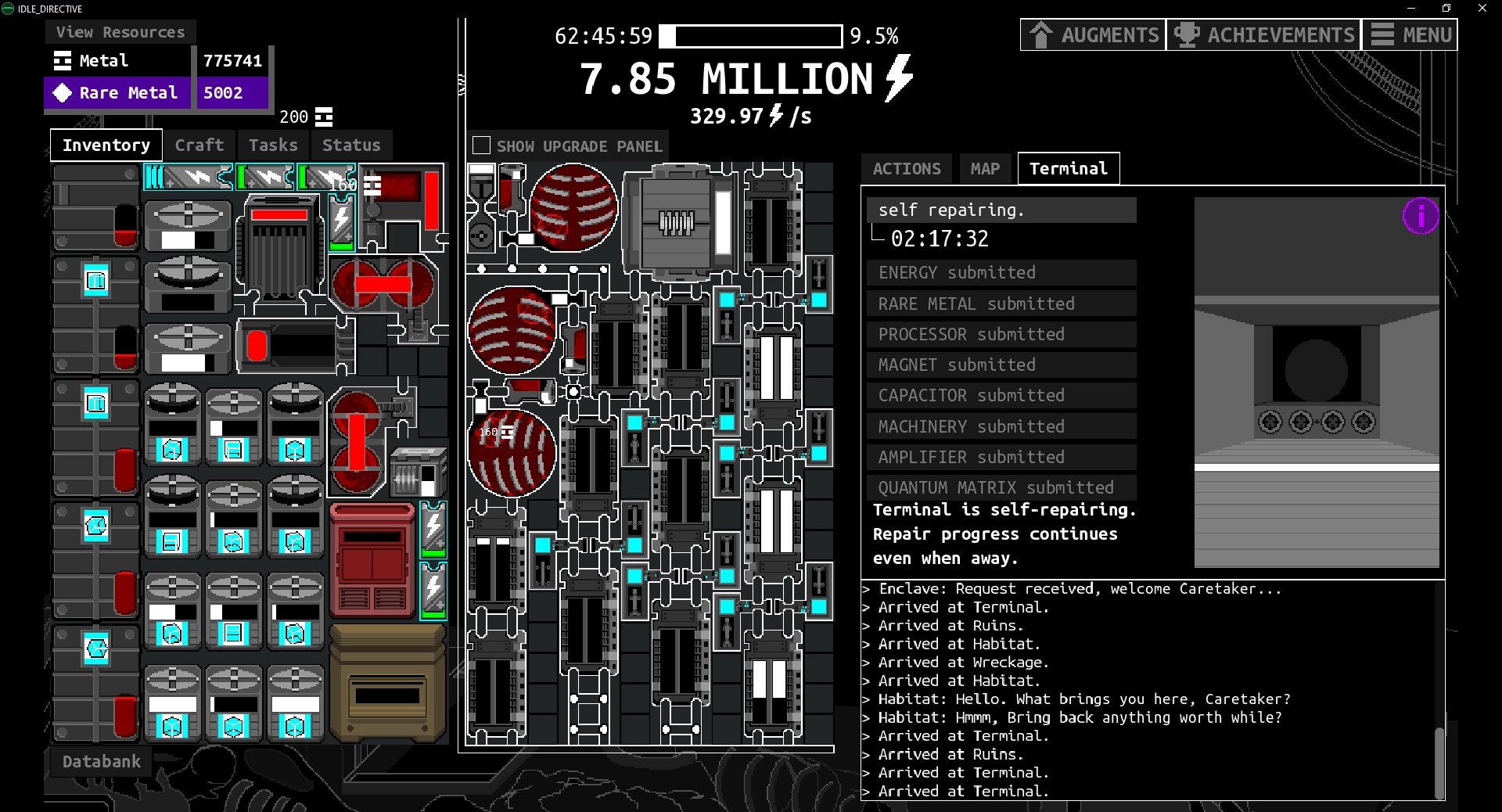Select the tan crate above Databank

click(x=388, y=683)
